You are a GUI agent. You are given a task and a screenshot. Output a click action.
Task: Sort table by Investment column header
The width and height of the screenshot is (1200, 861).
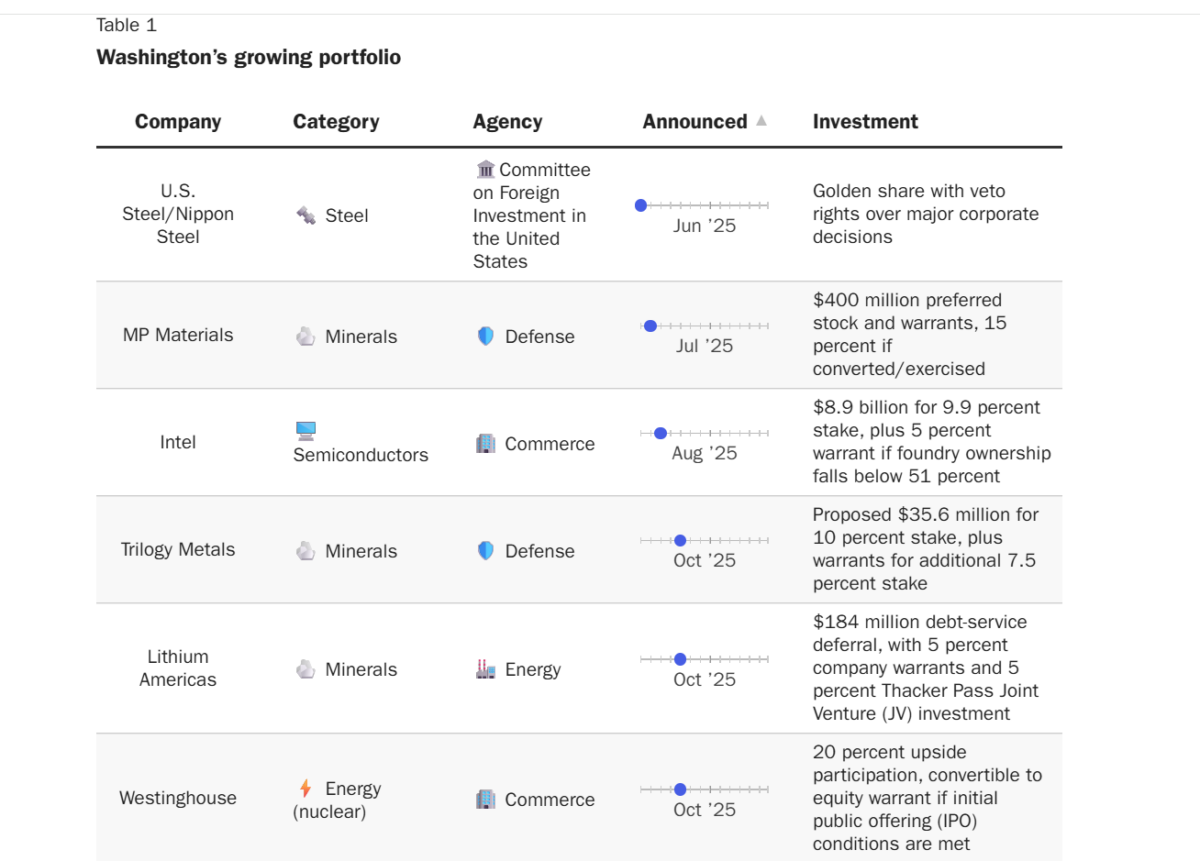865,121
